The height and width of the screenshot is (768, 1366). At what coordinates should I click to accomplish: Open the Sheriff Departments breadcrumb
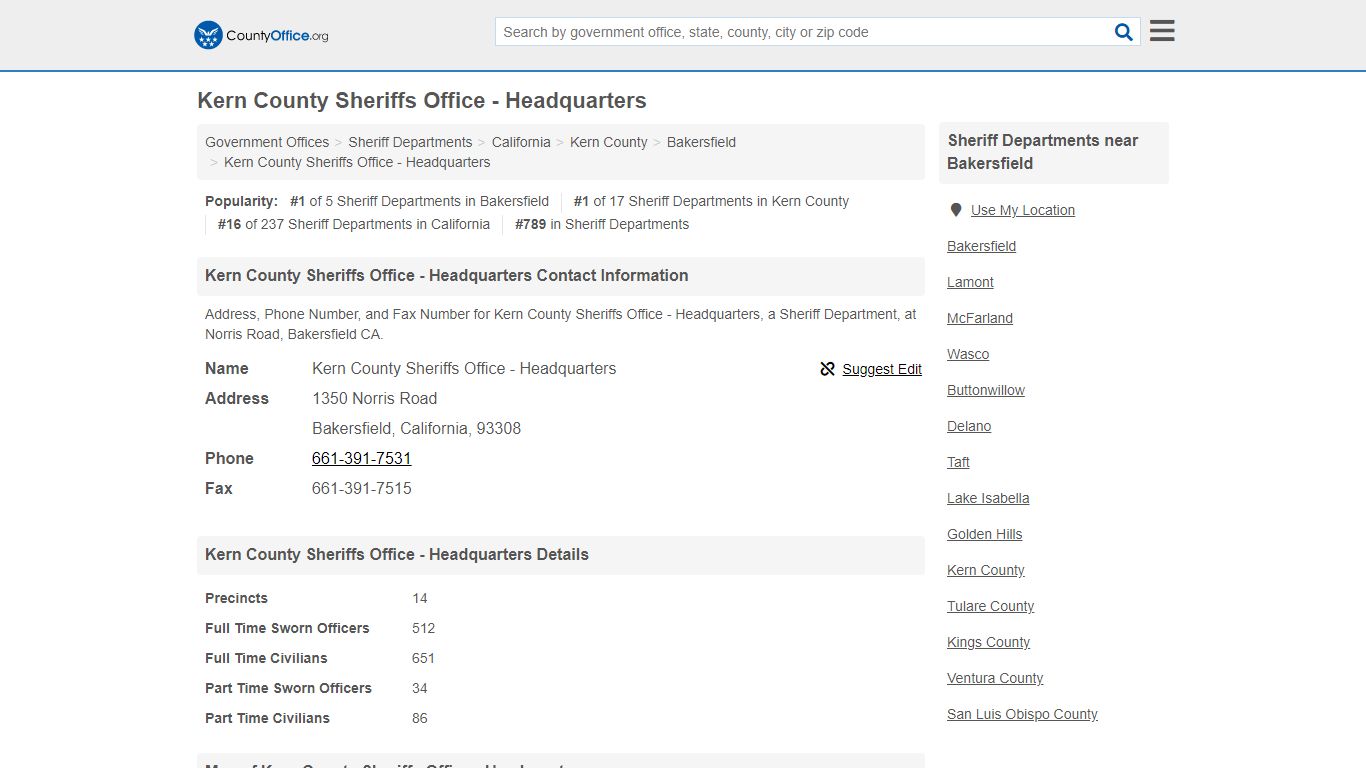410,142
